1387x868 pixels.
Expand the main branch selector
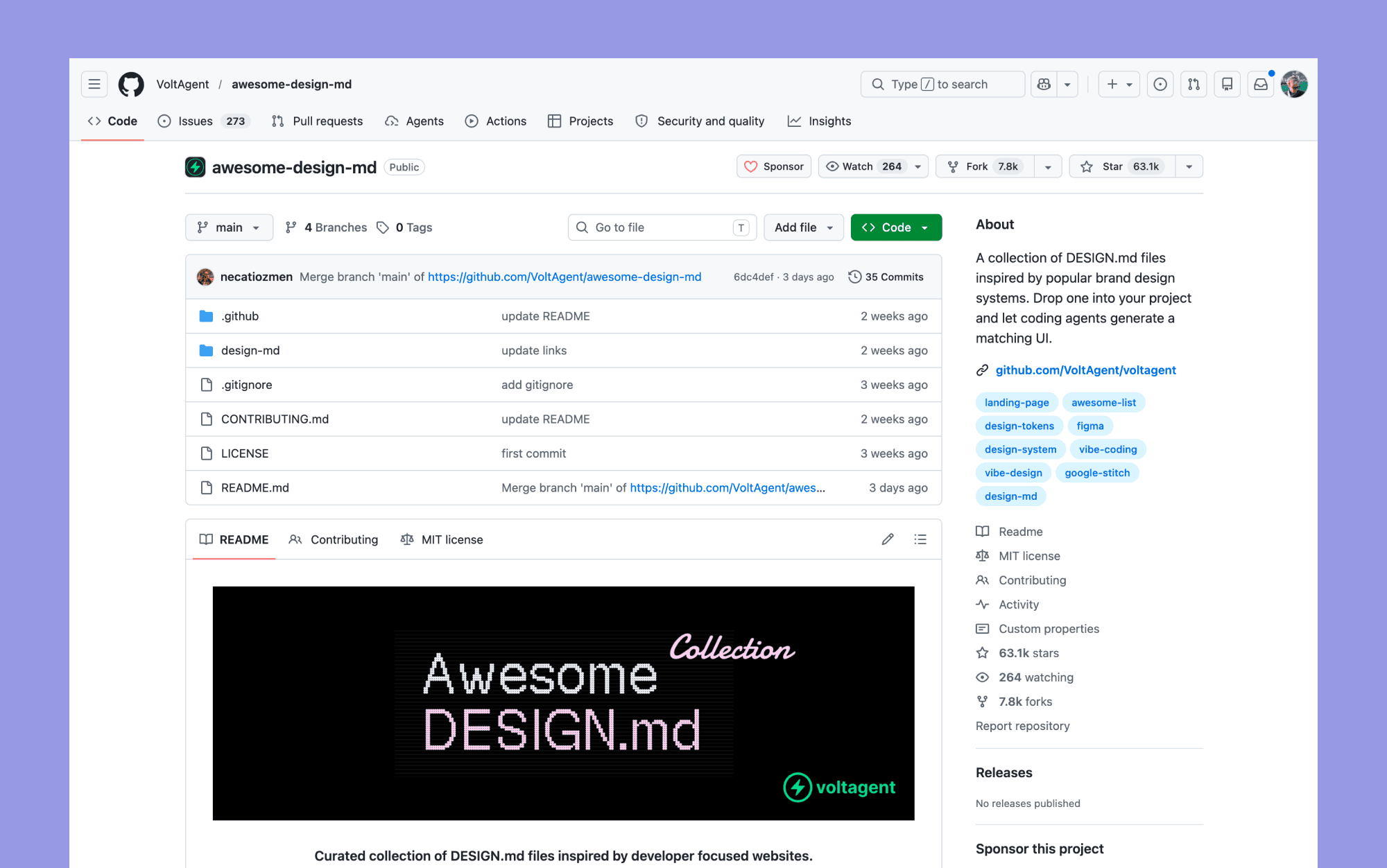pos(229,227)
